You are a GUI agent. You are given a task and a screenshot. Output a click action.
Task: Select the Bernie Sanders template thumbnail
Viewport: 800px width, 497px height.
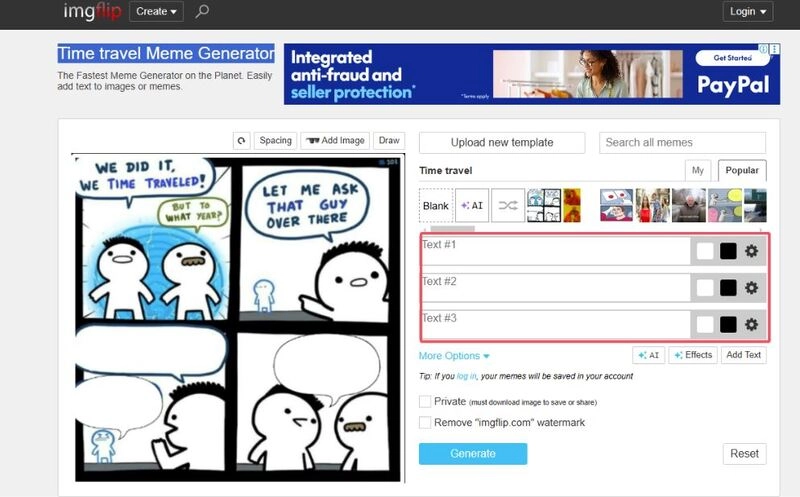689,206
